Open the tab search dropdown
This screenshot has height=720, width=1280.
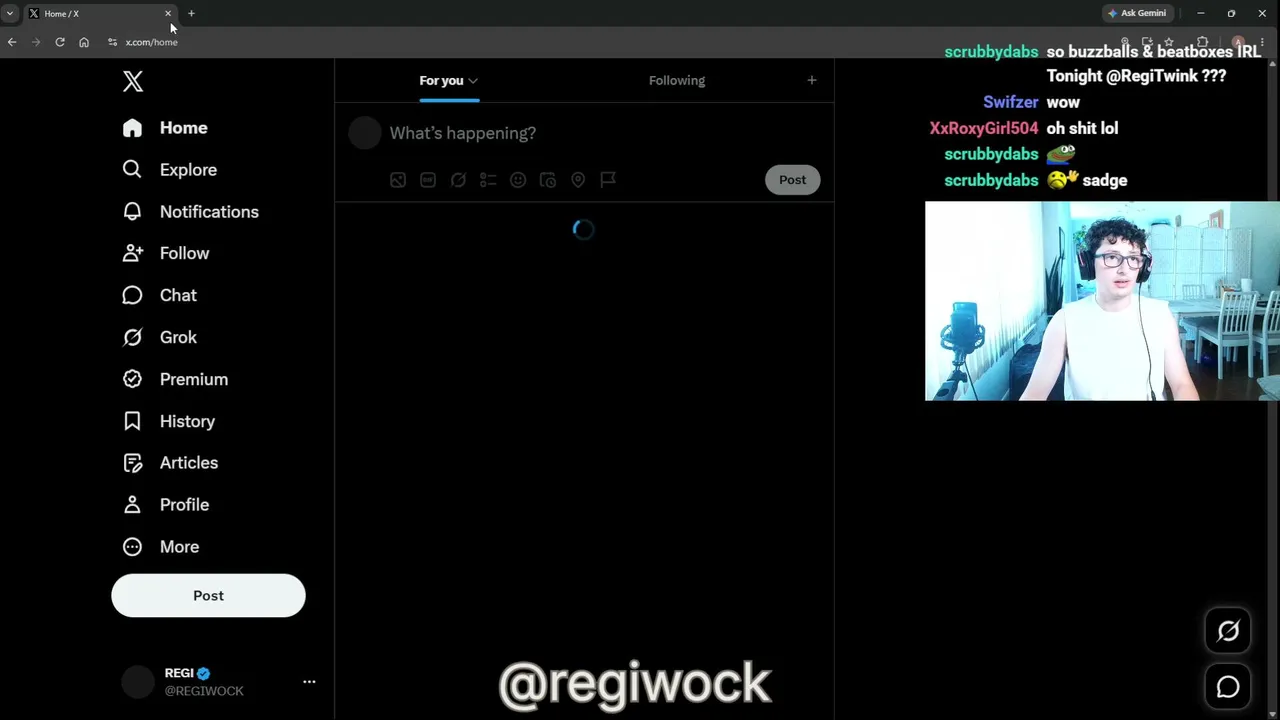pos(10,14)
